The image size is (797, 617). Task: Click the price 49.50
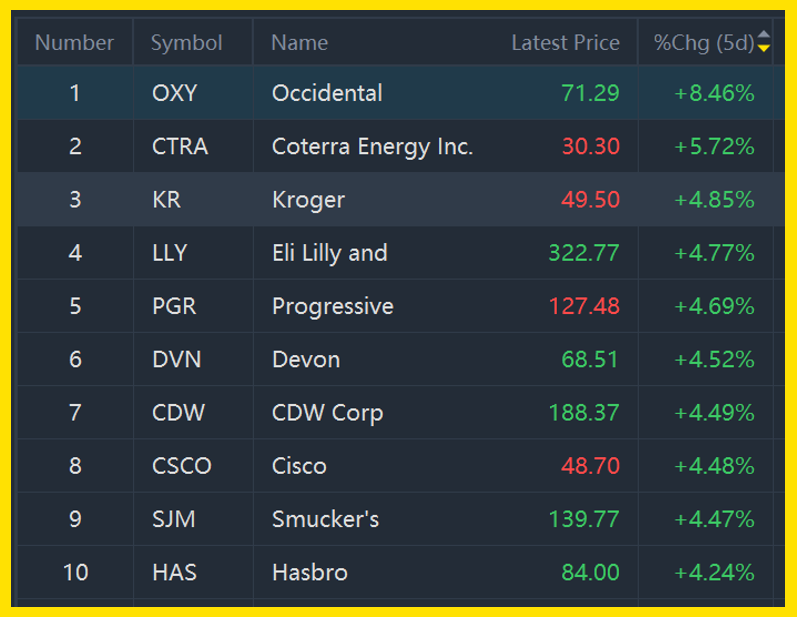[x=591, y=200]
